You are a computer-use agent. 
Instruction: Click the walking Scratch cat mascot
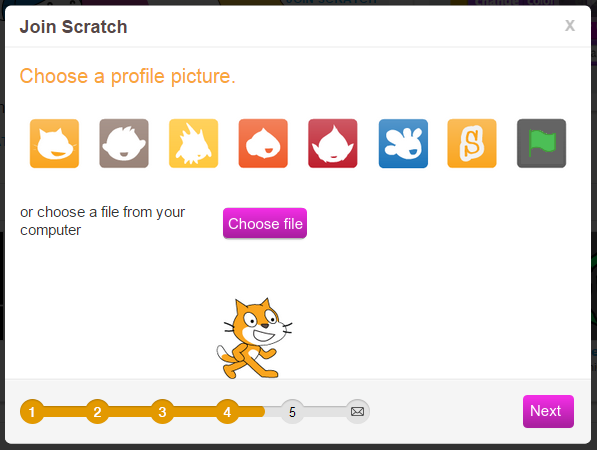click(x=254, y=338)
